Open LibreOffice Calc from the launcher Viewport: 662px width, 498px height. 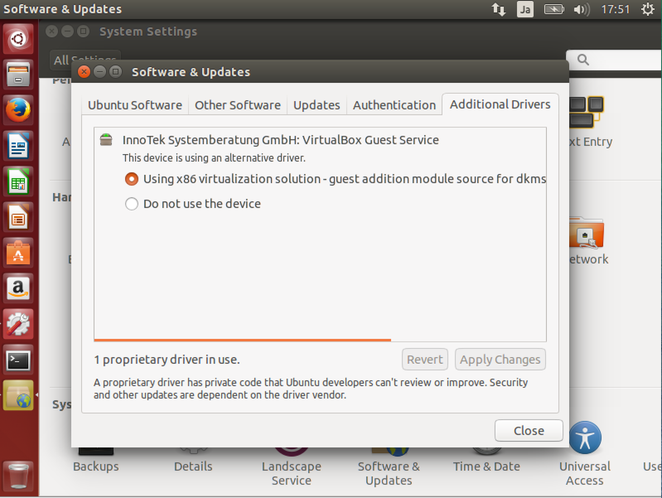(x=18, y=181)
